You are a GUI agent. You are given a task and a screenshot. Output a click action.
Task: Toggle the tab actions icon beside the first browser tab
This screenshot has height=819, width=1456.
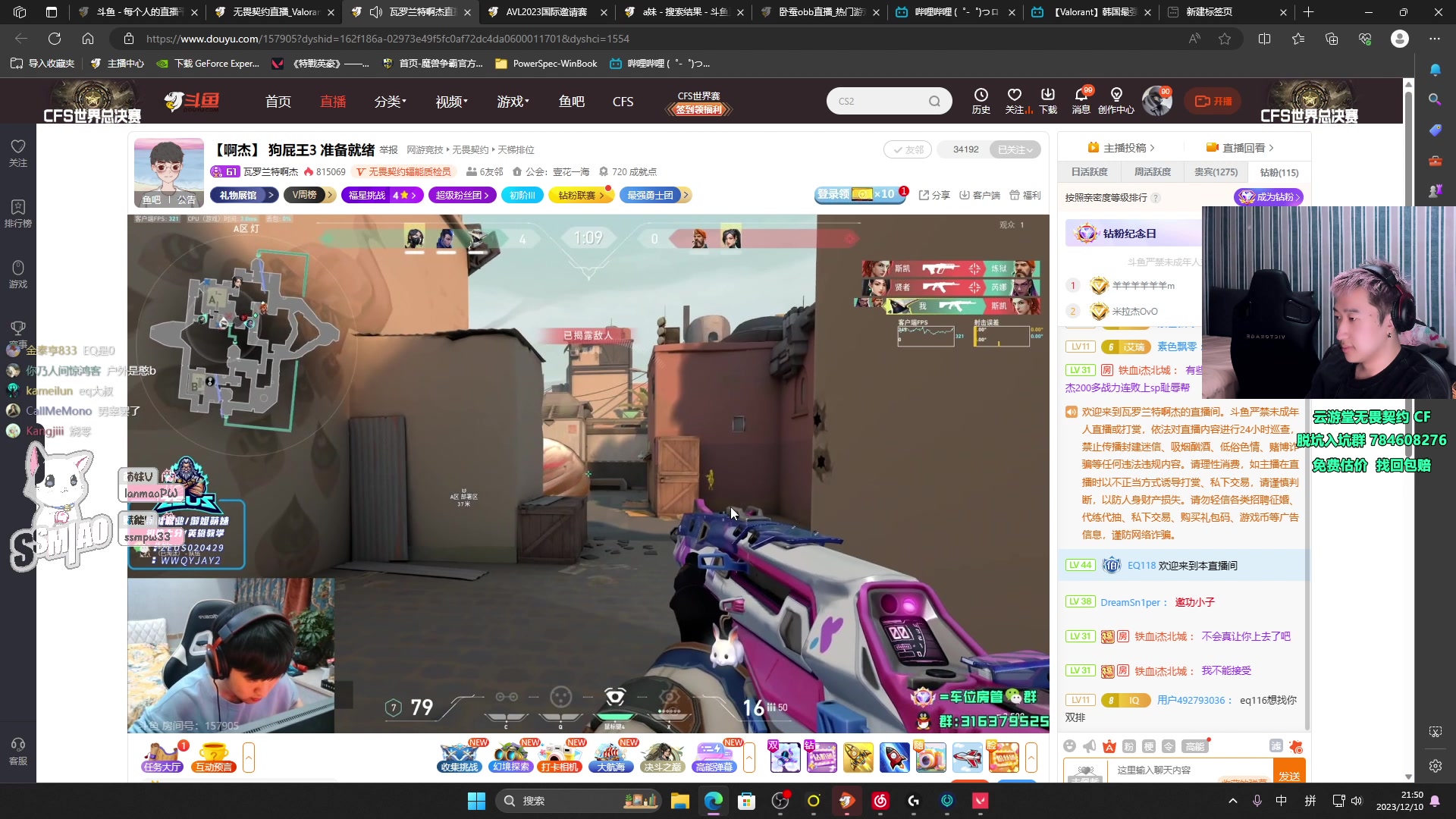pos(52,12)
